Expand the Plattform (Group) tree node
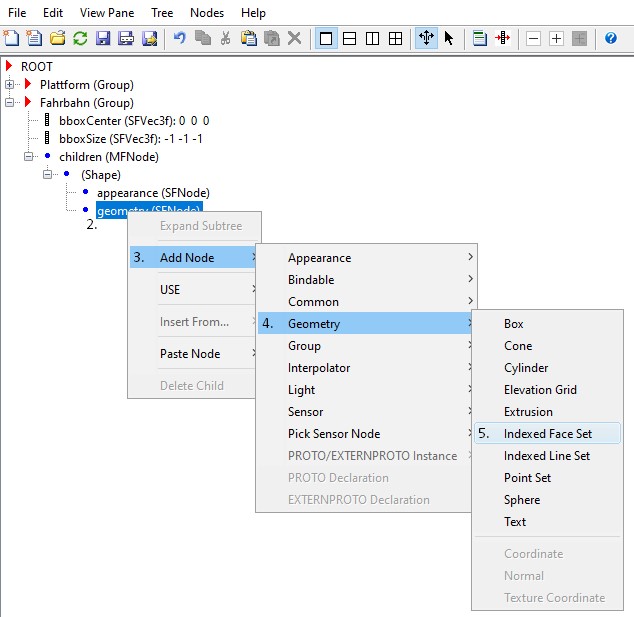Image resolution: width=634 pixels, height=617 pixels. (x=10, y=85)
